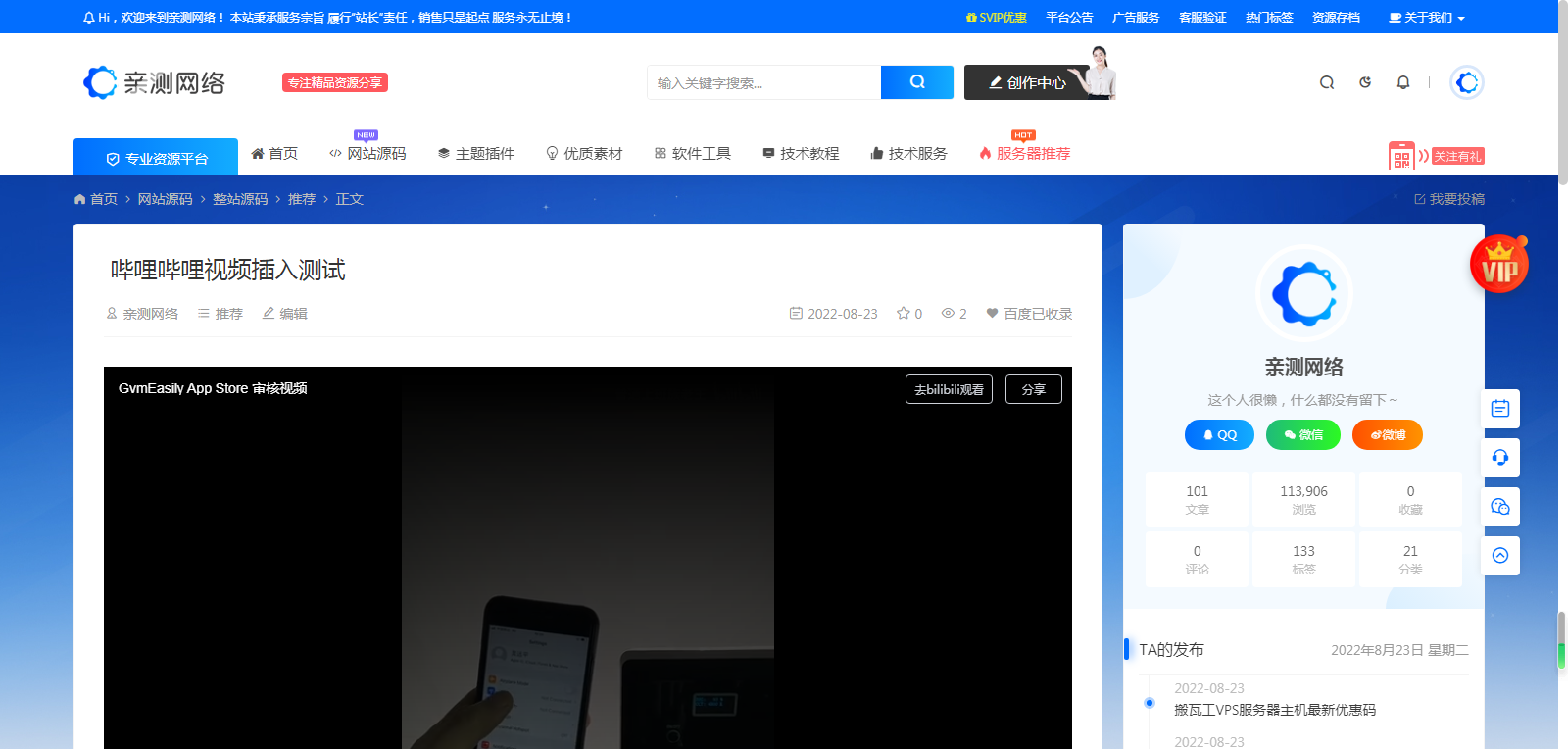Click the eye view count icon
Screen dimensions: 1568x749
pos(948,314)
